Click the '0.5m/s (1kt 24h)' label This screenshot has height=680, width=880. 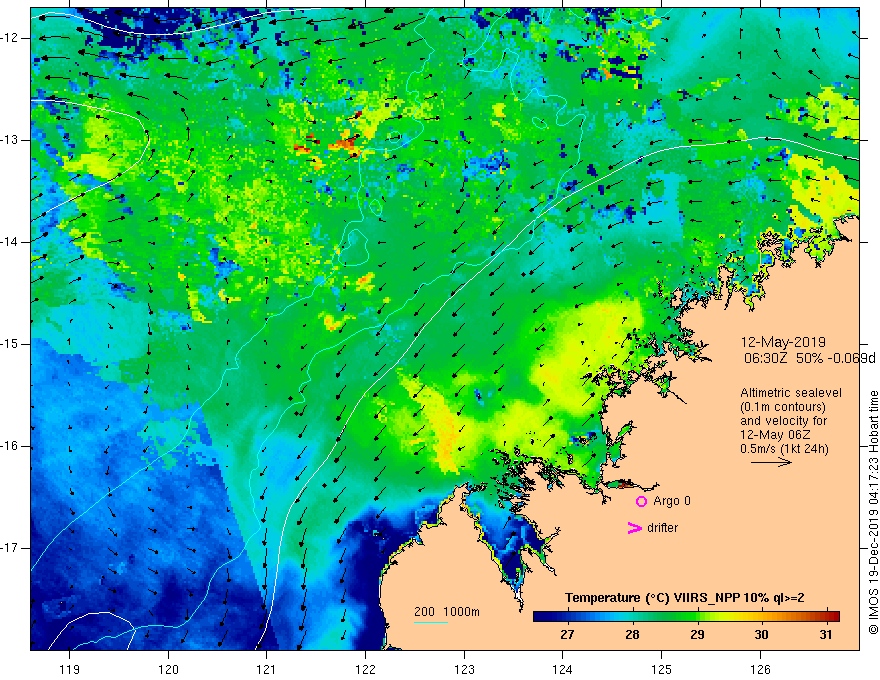tap(784, 449)
